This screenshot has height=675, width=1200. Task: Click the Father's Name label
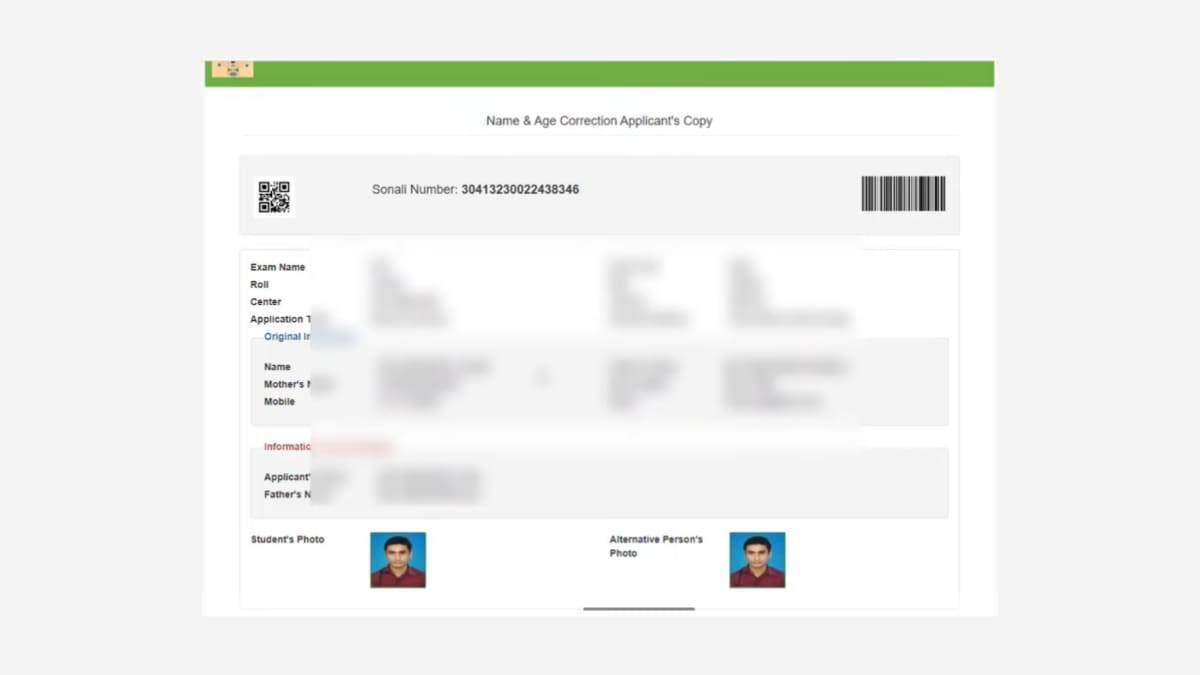pyautogui.click(x=288, y=495)
